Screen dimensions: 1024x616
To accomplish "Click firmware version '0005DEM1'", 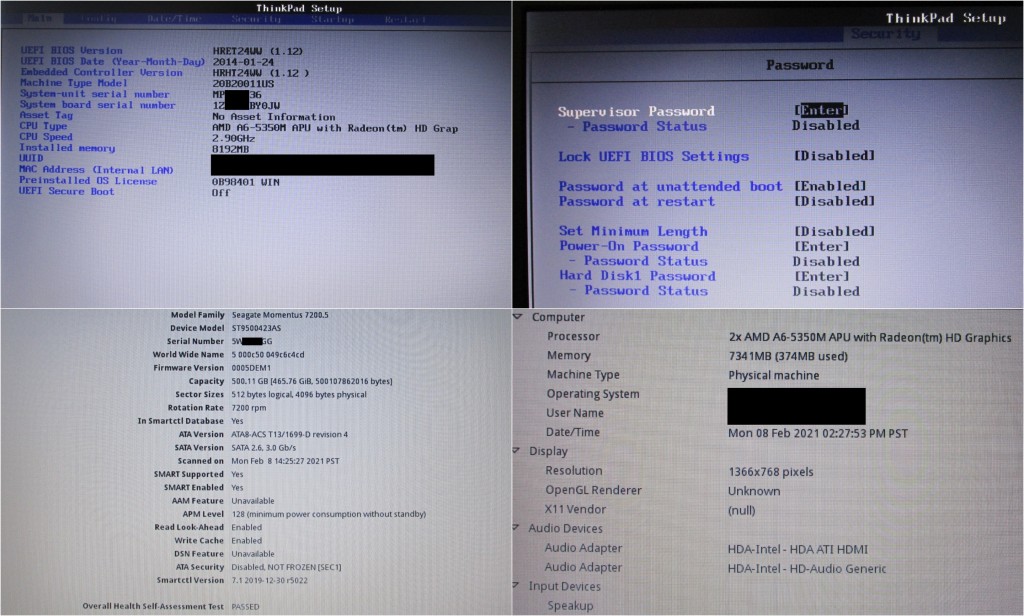I will [x=251, y=368].
